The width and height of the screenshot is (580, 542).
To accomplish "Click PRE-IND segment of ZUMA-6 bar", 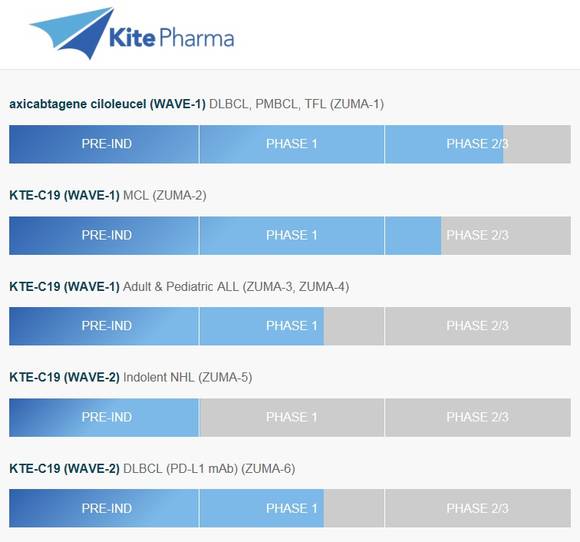I will [x=104, y=508].
